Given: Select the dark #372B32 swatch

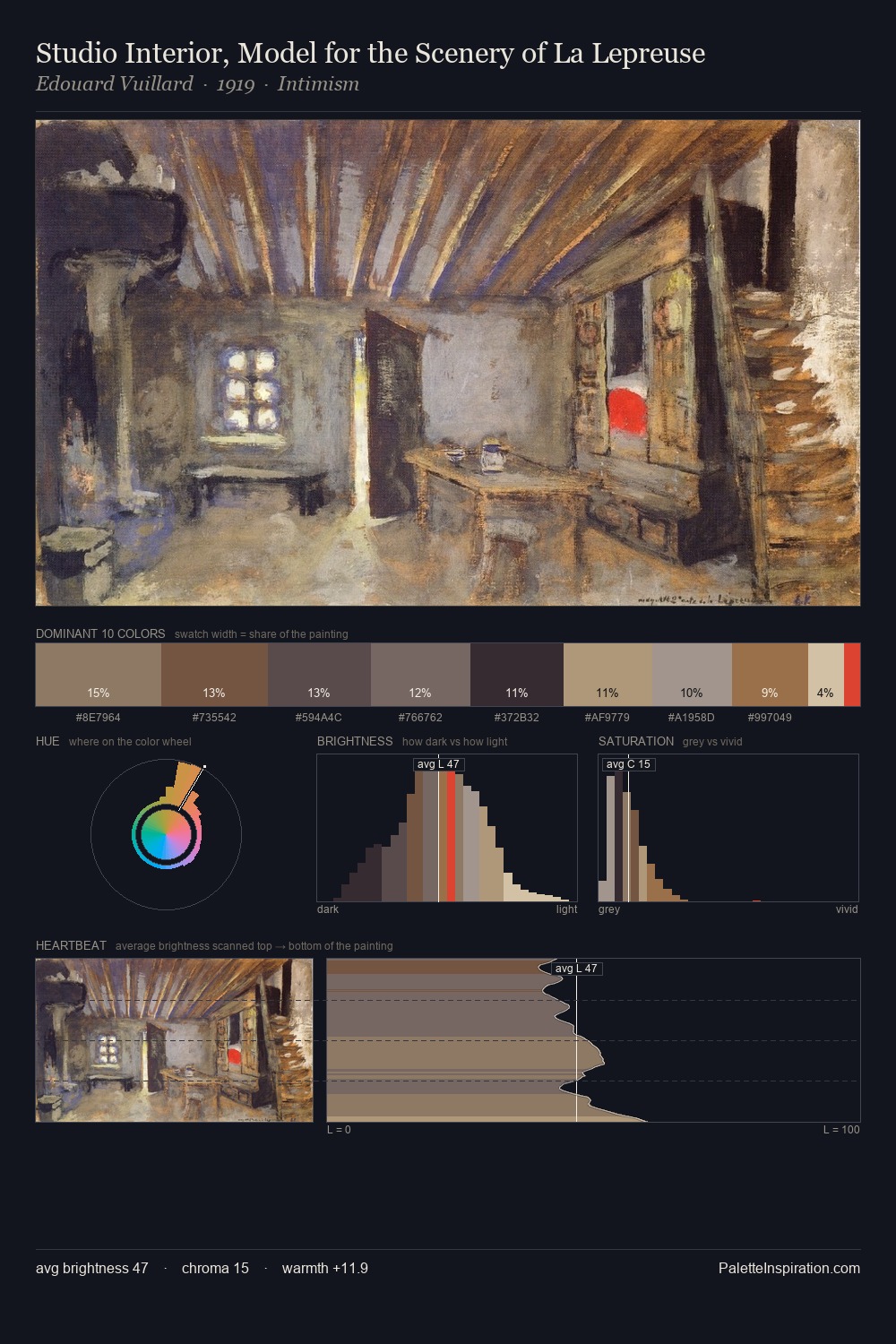Looking at the screenshot, I should [x=517, y=675].
